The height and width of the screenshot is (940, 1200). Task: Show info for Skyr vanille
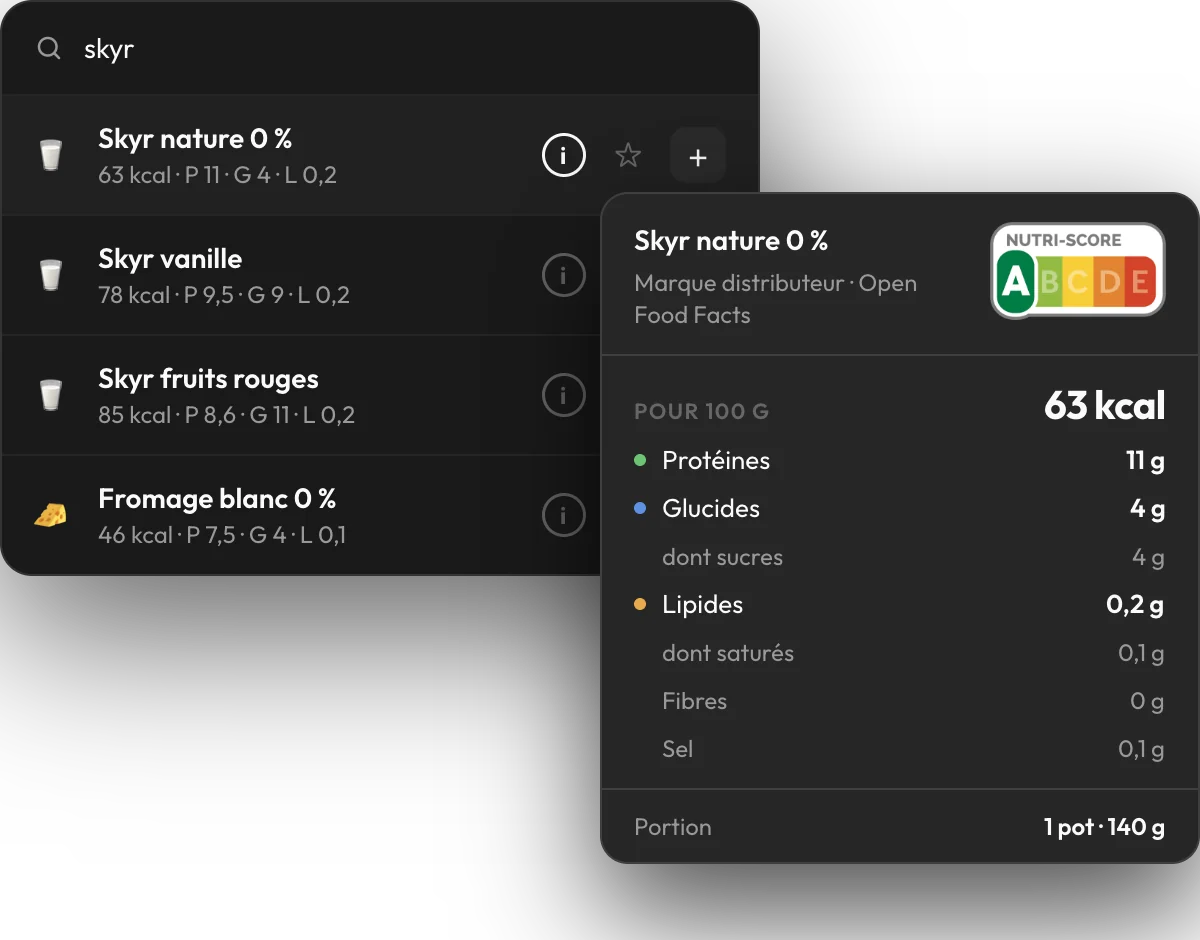[x=563, y=275]
